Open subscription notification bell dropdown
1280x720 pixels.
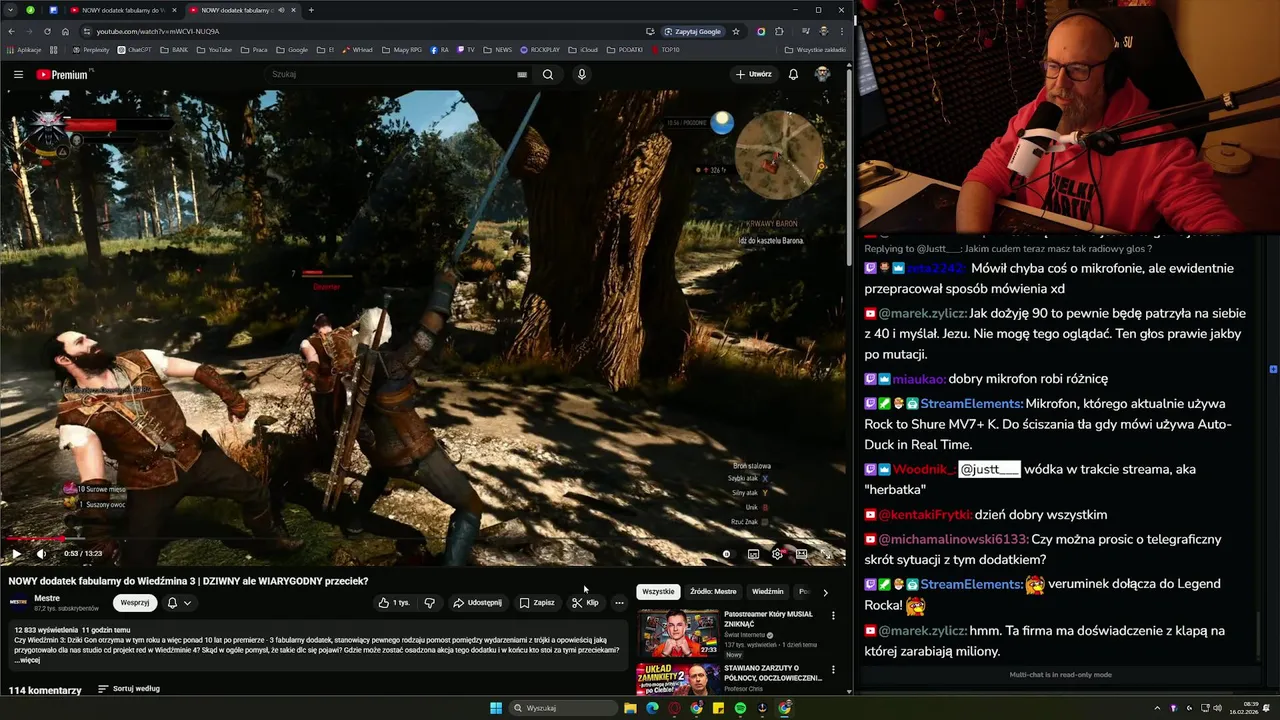pos(179,603)
